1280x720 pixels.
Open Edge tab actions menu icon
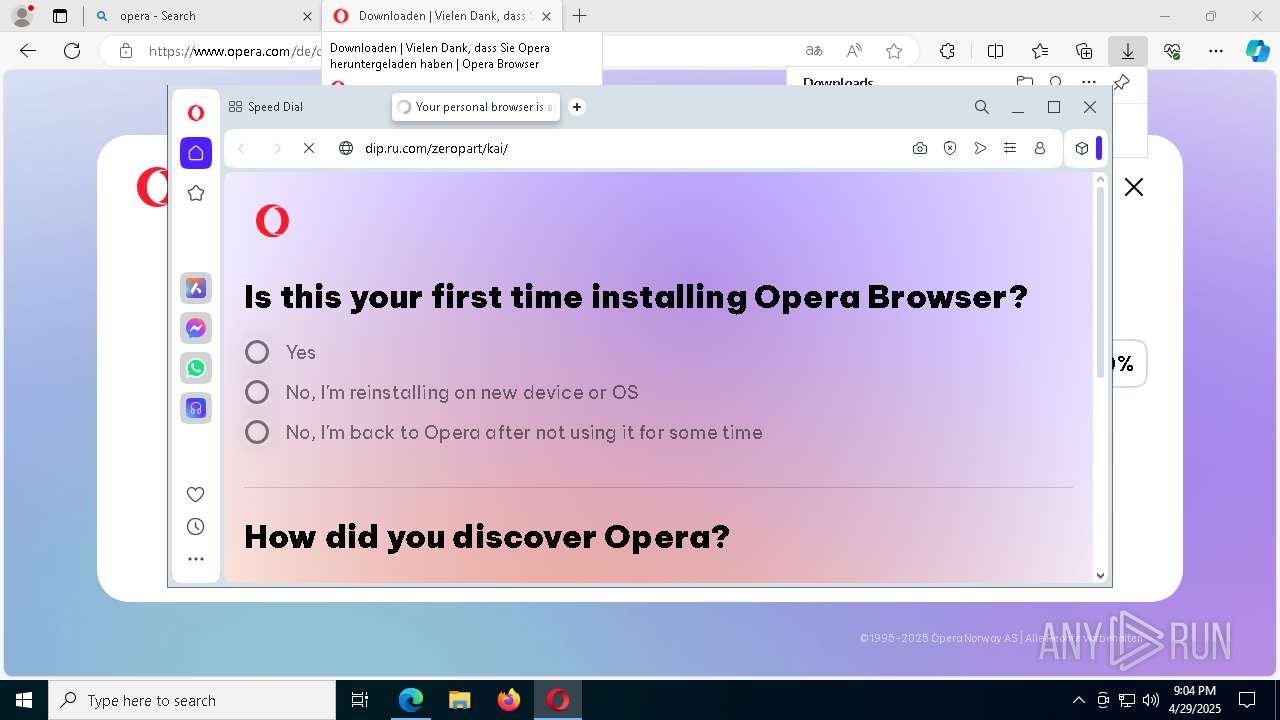tap(60, 16)
